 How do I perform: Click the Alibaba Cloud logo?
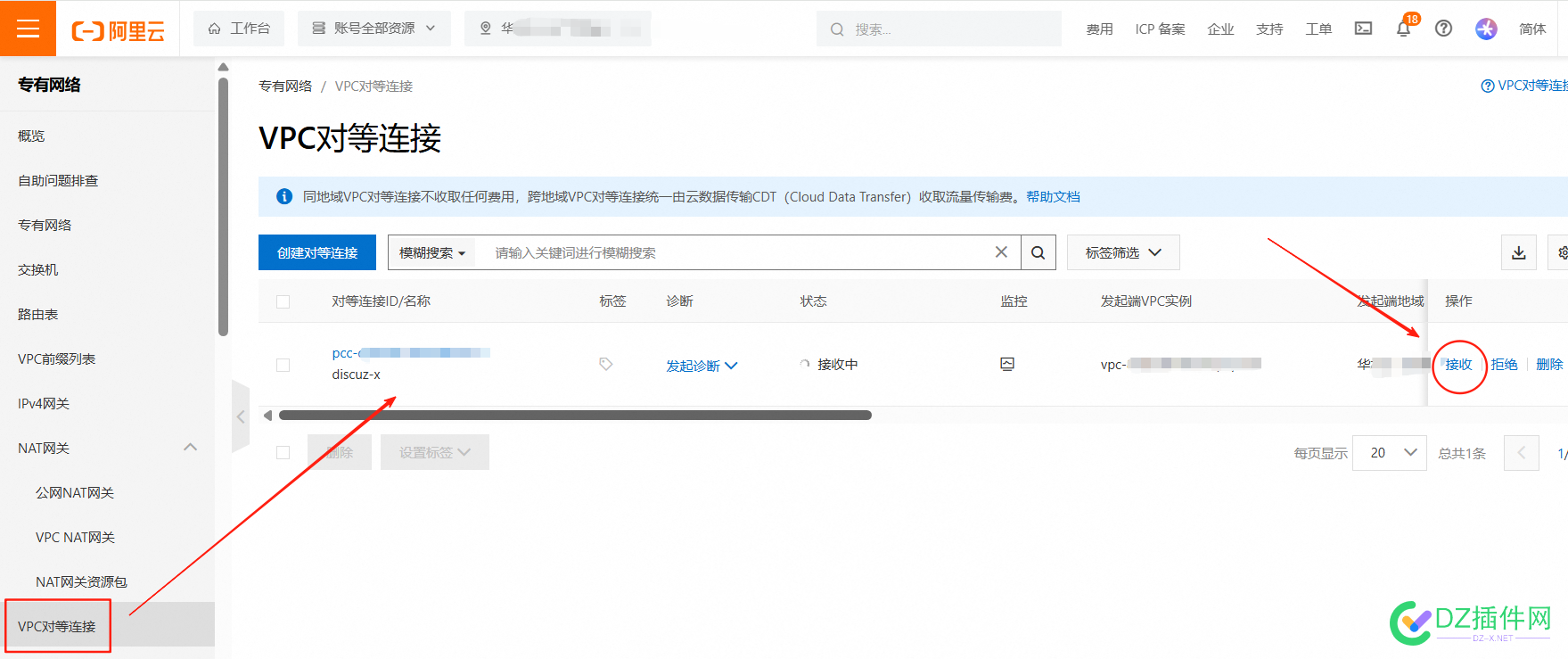[x=119, y=31]
